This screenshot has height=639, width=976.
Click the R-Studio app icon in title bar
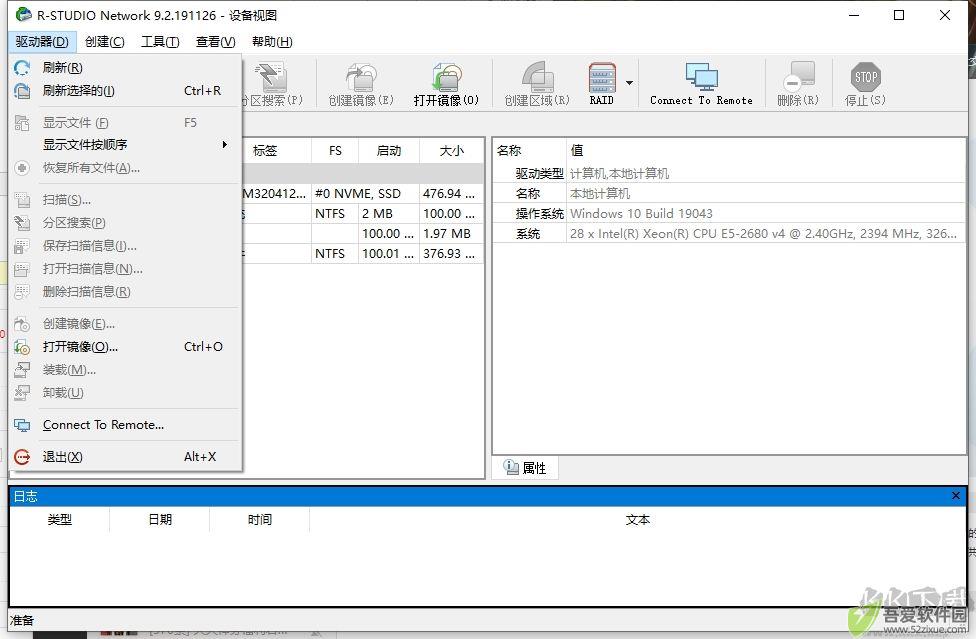24,14
